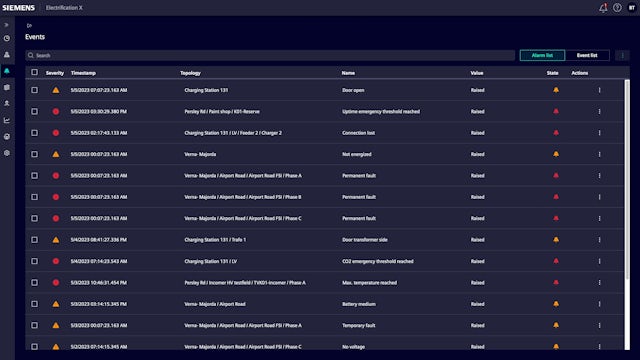The height and width of the screenshot is (360, 640).
Task: Open actions menu for Connection lost row
Action: [599, 133]
